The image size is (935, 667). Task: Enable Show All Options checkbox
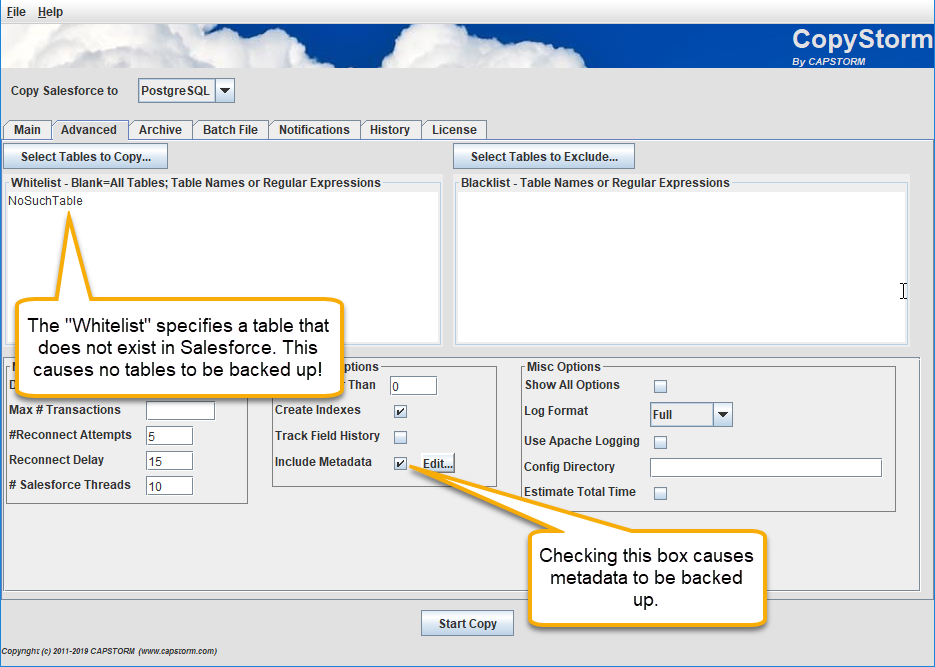660,386
